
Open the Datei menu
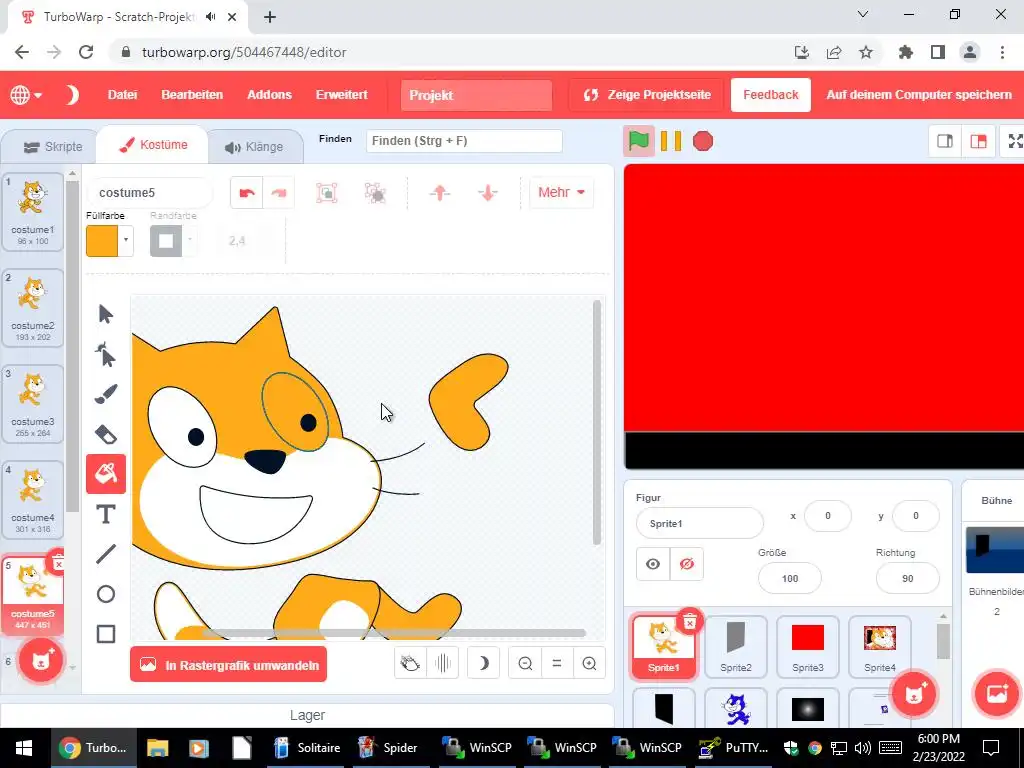coord(122,95)
